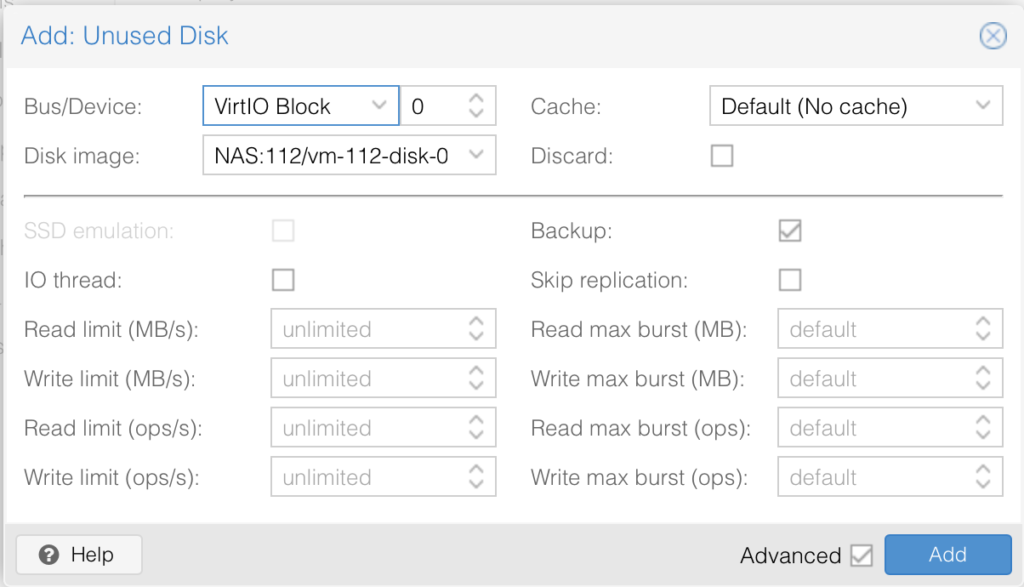Close the Add Unused Disk dialog
This screenshot has height=587, width=1024.
click(993, 36)
